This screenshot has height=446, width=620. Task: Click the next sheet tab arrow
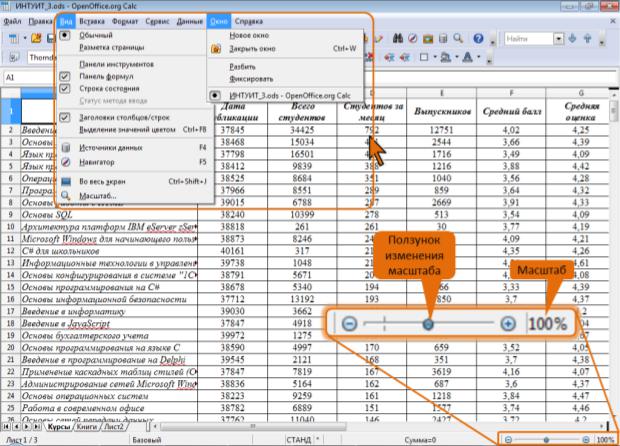click(x=26, y=427)
